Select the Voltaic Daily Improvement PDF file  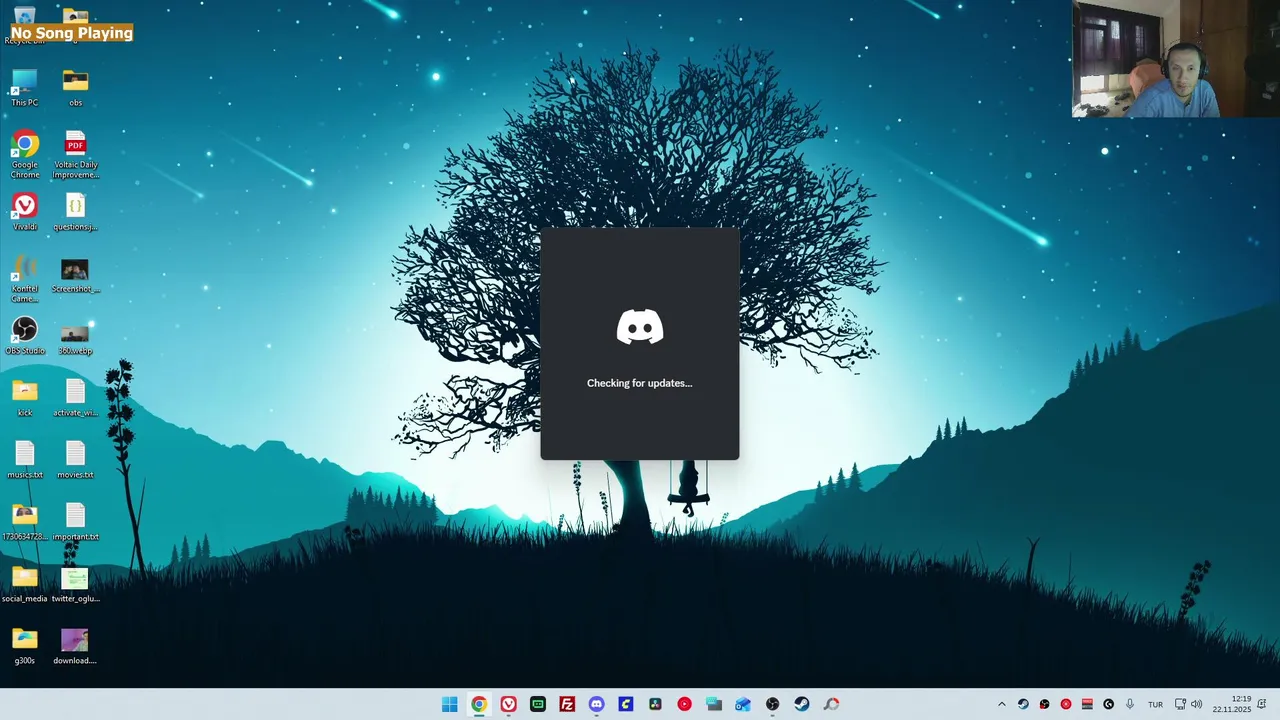(x=75, y=155)
